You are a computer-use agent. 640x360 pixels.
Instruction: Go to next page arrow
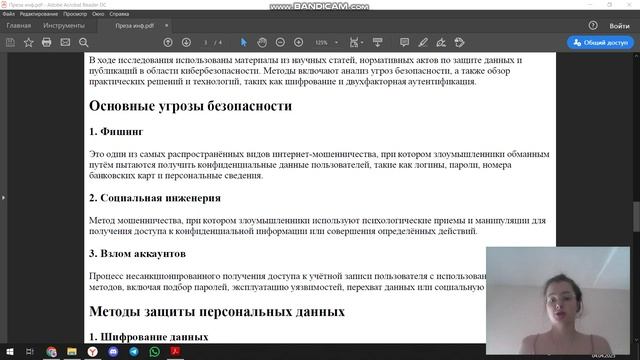(x=186, y=42)
